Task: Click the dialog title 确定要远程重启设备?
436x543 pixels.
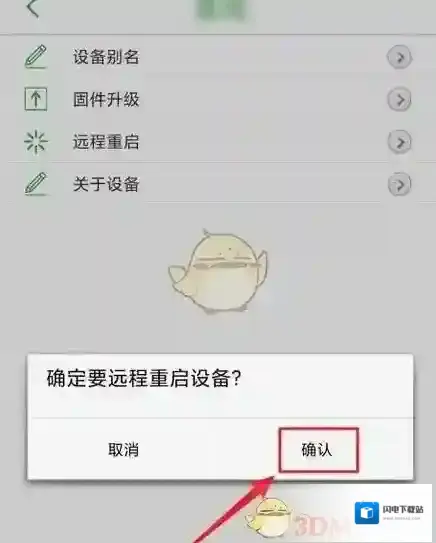Action: (144, 379)
